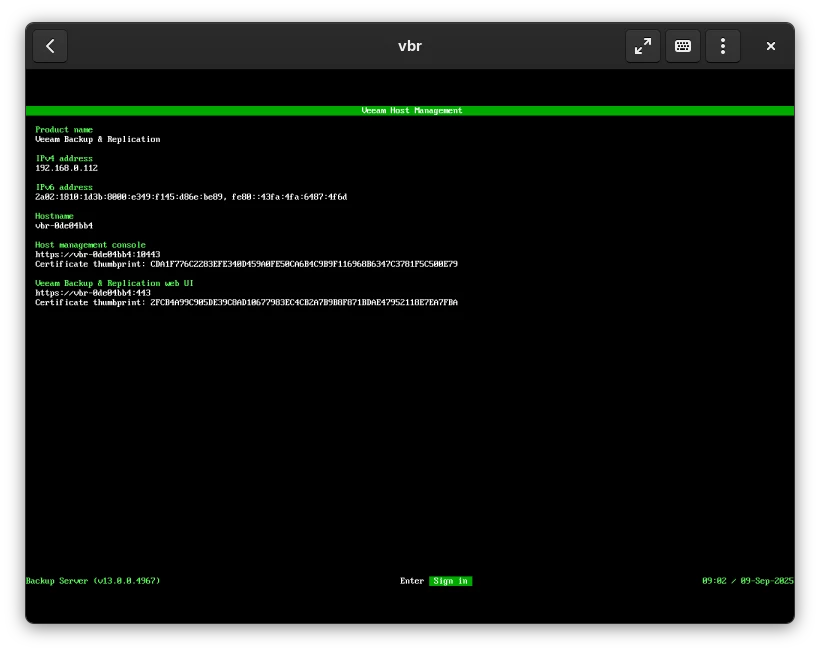Close the vbr console window

[x=770, y=46]
